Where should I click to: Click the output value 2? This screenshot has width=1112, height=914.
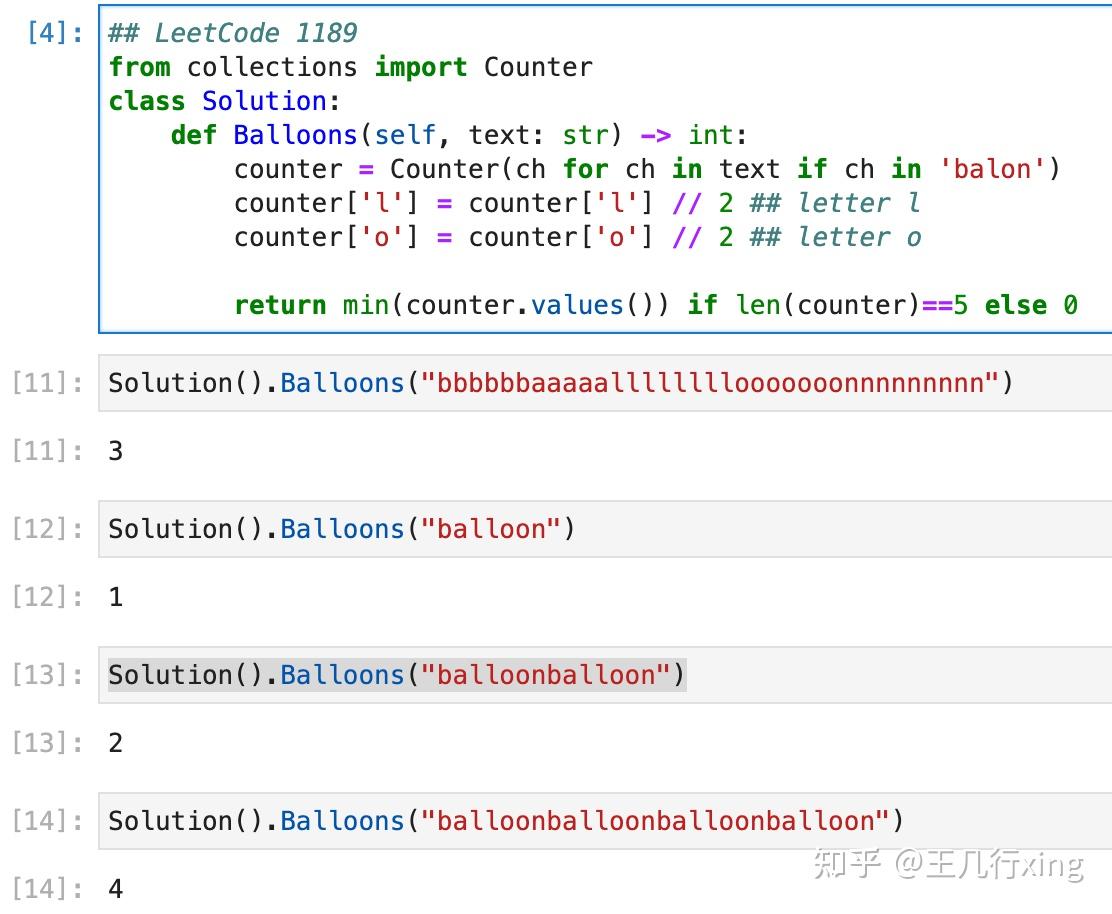[116, 743]
